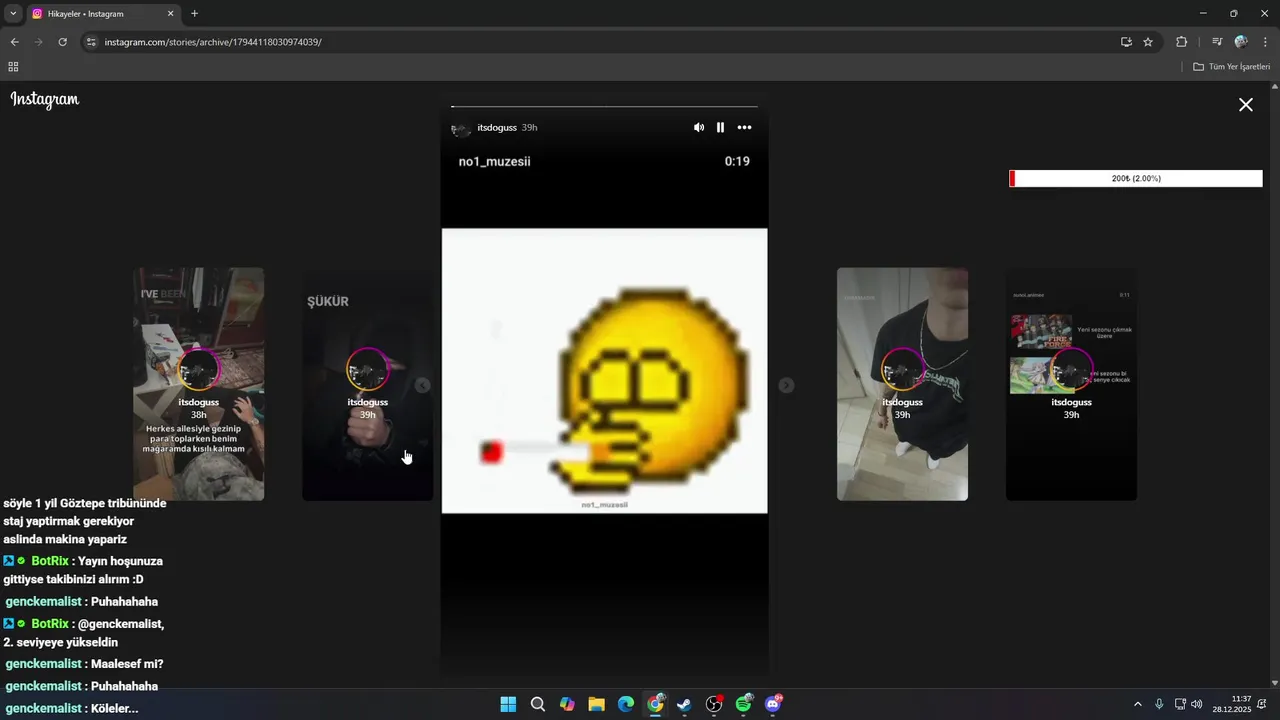Viewport: 1280px width, 720px height.
Task: Open Windows Search from the taskbar
Action: tap(538, 704)
